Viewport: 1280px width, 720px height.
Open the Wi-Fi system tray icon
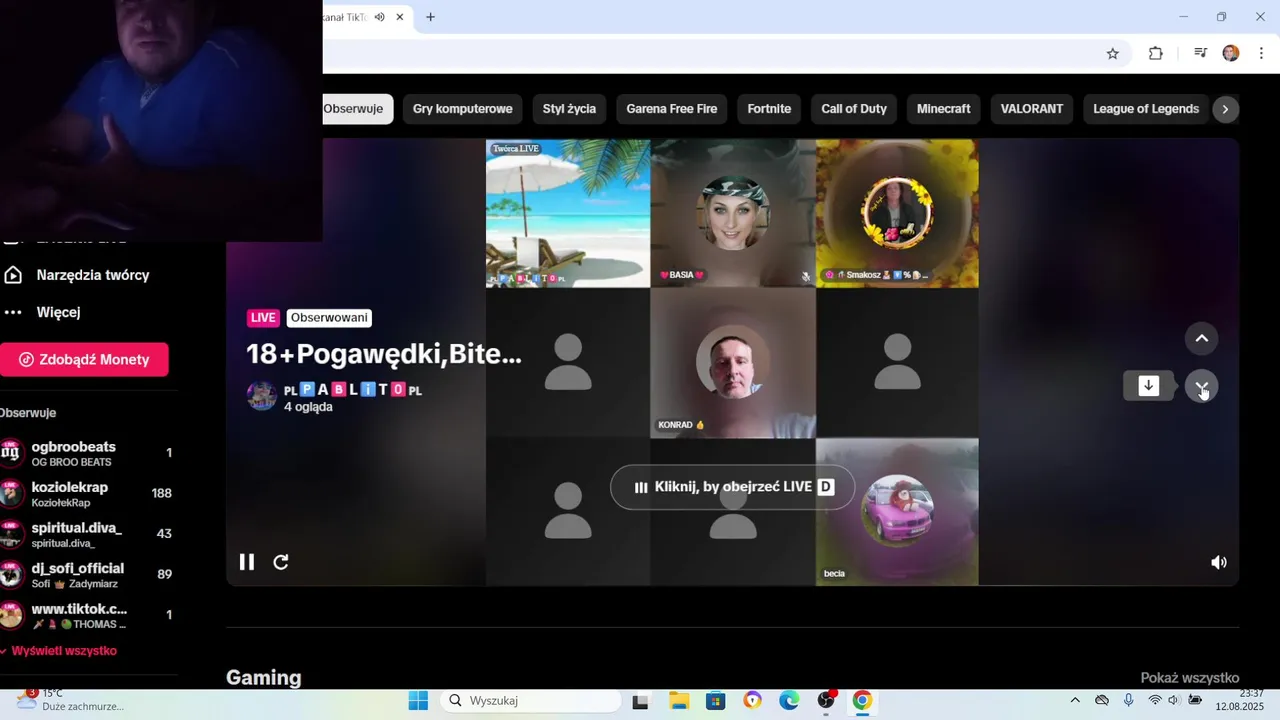coord(1155,700)
